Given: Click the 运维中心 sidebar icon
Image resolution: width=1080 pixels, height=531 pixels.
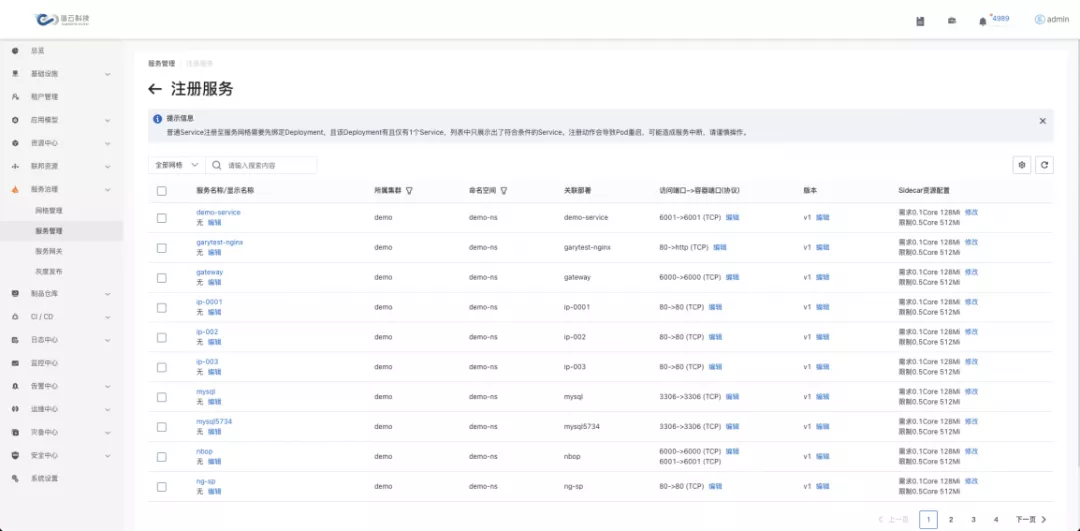Looking at the screenshot, I should tap(15, 408).
